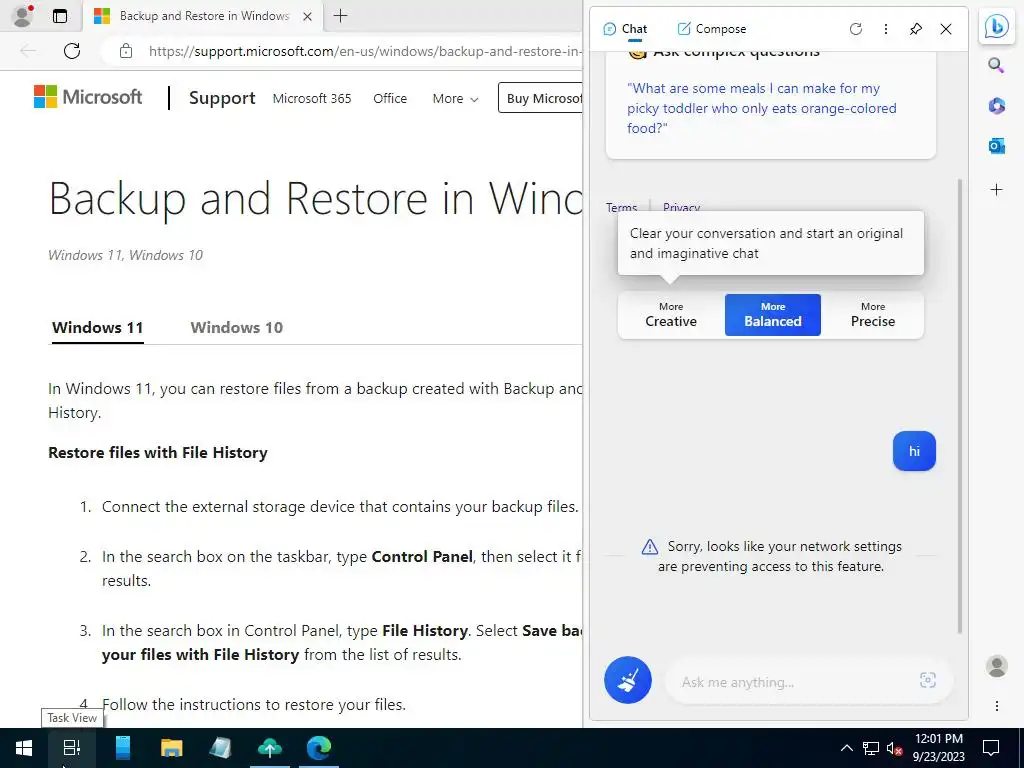Click the Microsoft logo

pos(88,97)
